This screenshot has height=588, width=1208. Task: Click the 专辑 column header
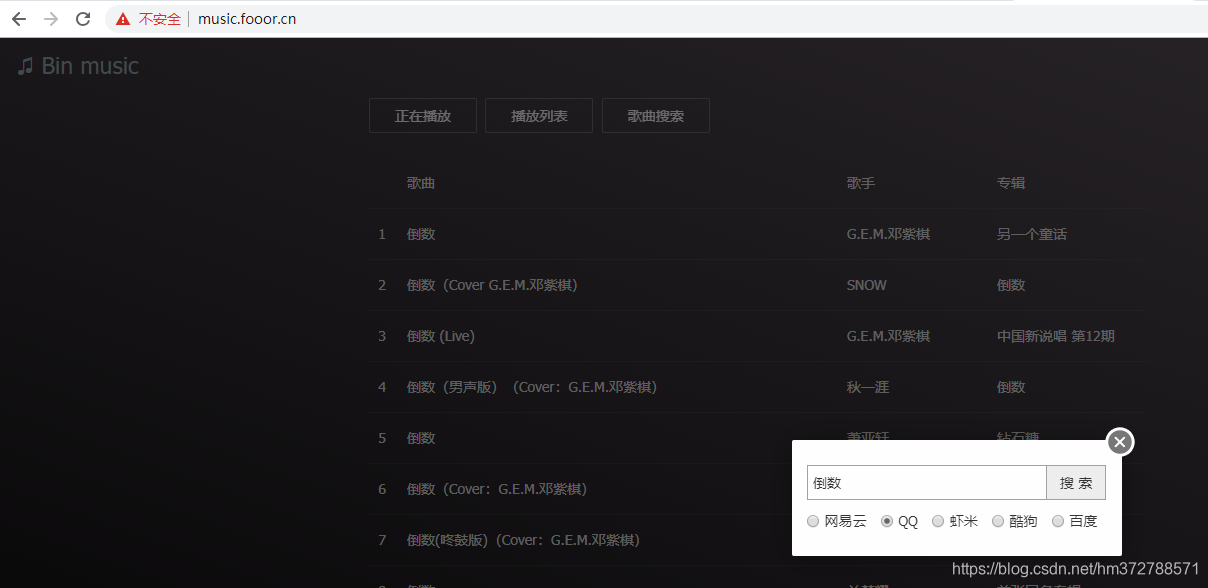coord(1011,183)
